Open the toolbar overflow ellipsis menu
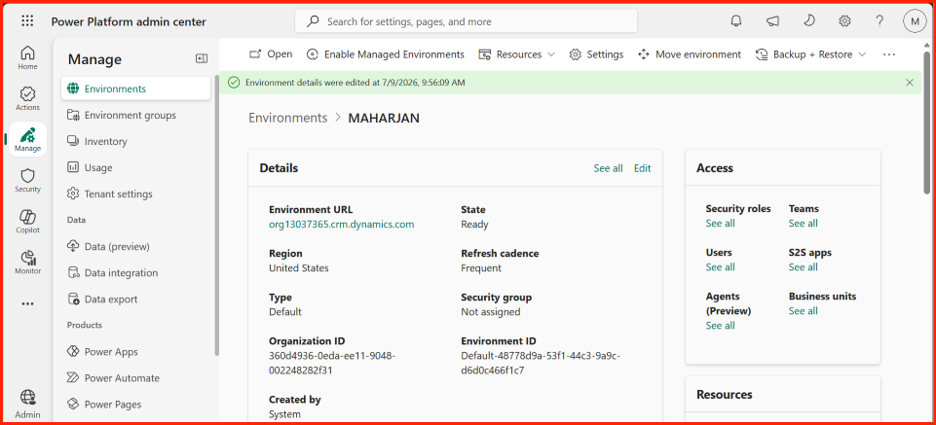 point(889,54)
